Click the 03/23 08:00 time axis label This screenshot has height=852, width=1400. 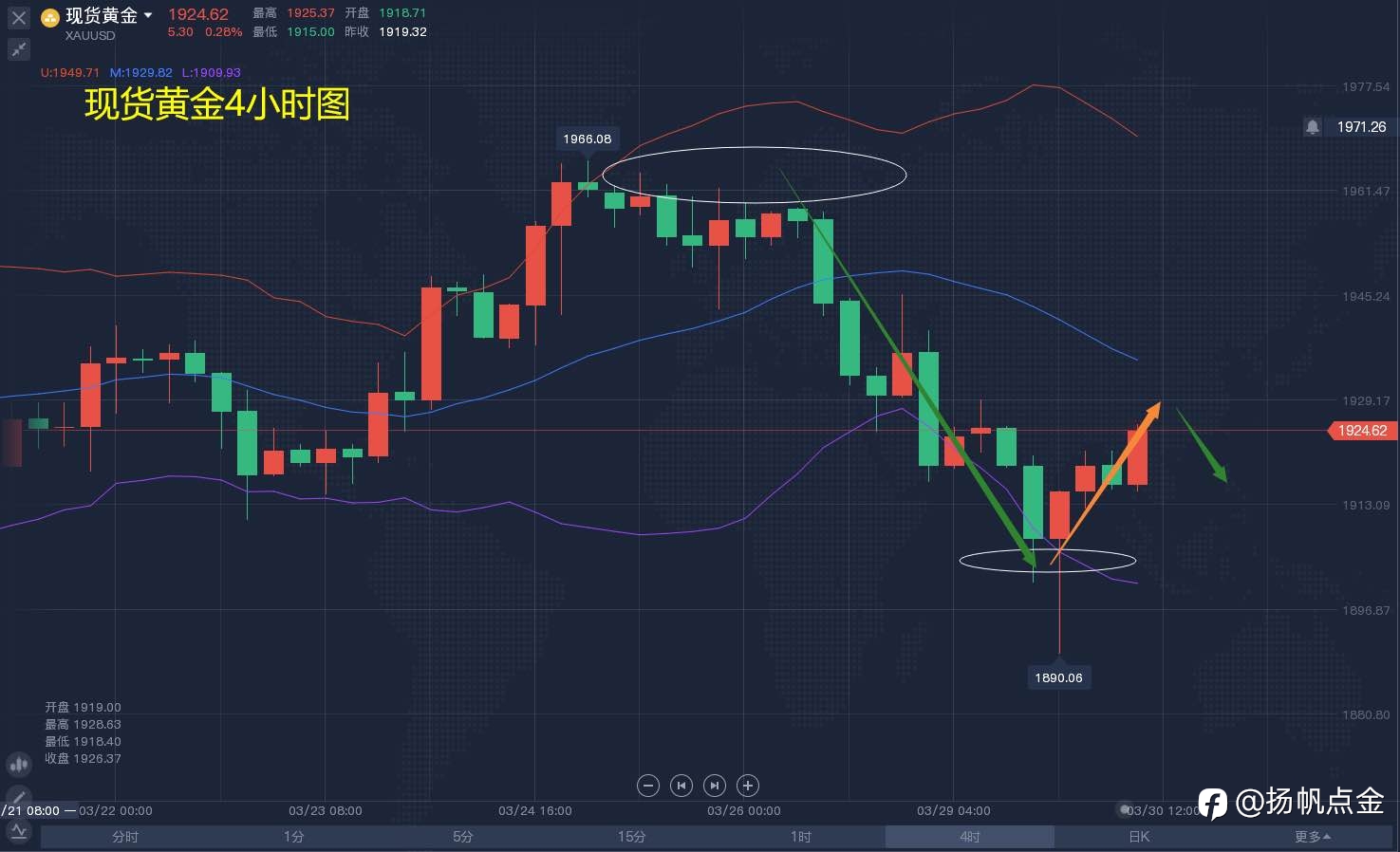[326, 810]
